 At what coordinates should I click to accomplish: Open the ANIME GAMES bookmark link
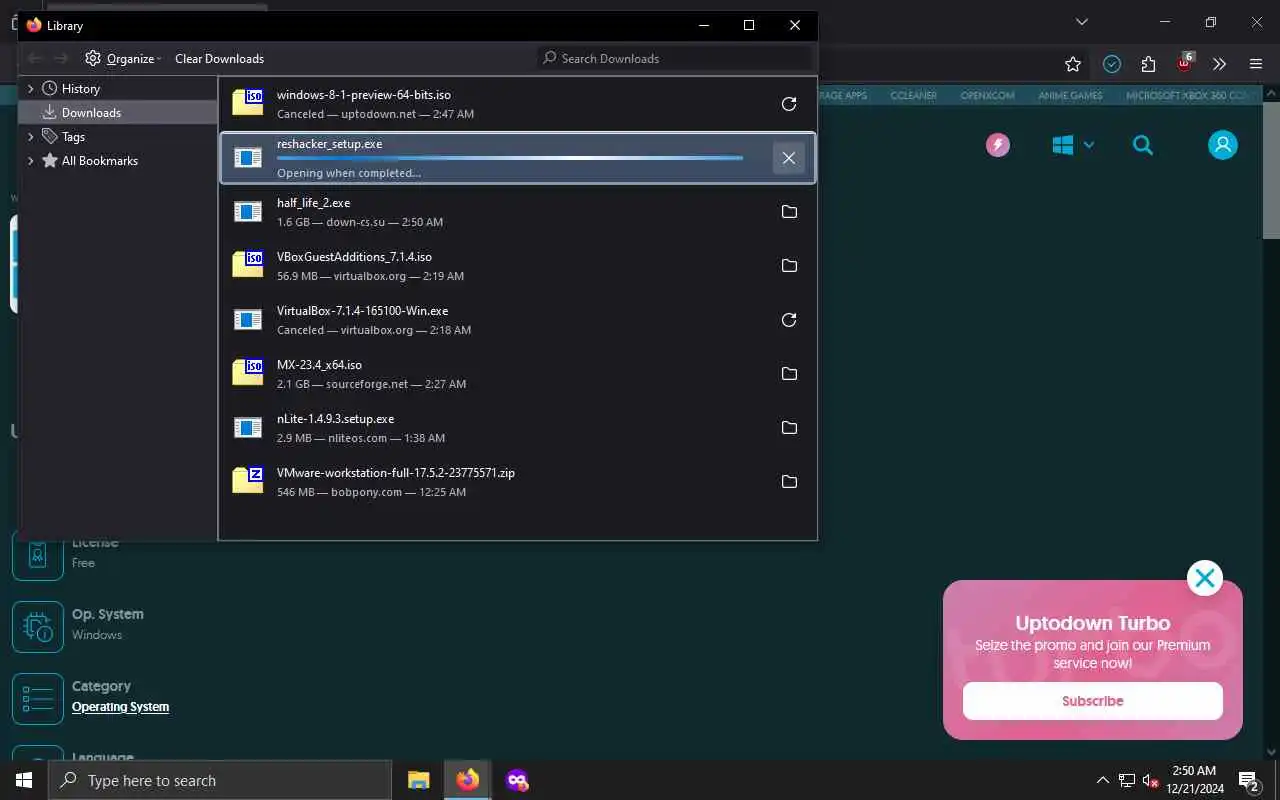1070,96
